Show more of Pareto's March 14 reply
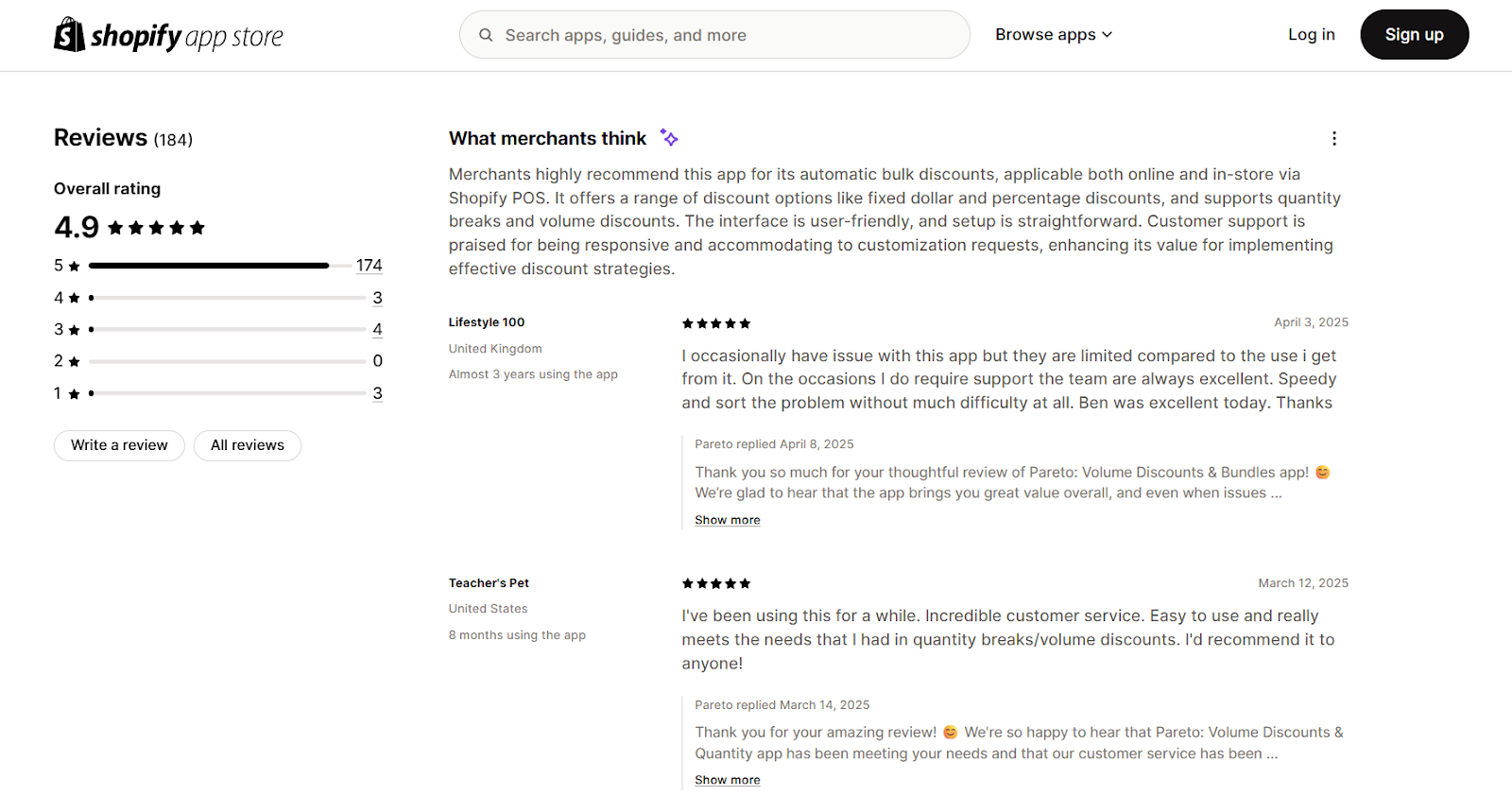The image size is (1512, 796). (727, 780)
